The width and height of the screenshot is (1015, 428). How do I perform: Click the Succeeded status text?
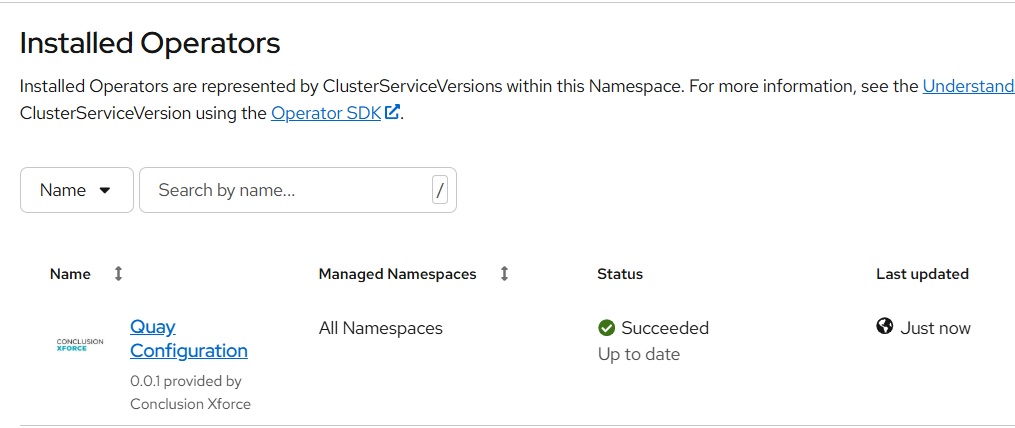pyautogui.click(x=665, y=328)
